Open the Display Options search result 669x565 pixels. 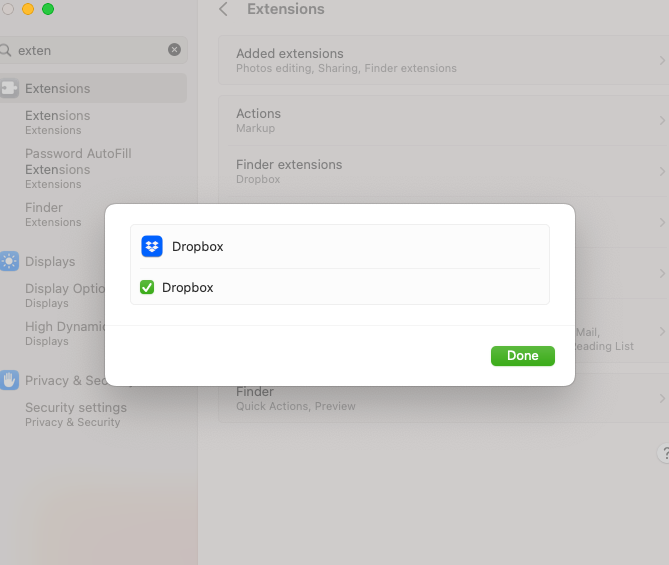click(65, 295)
